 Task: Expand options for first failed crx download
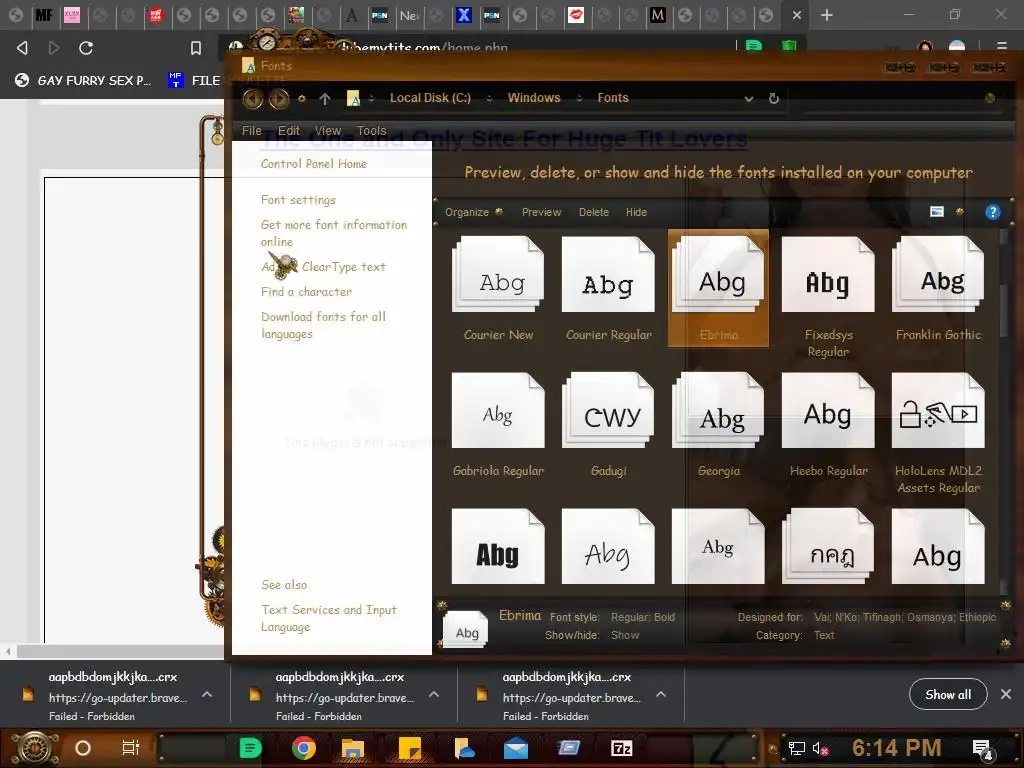207,695
